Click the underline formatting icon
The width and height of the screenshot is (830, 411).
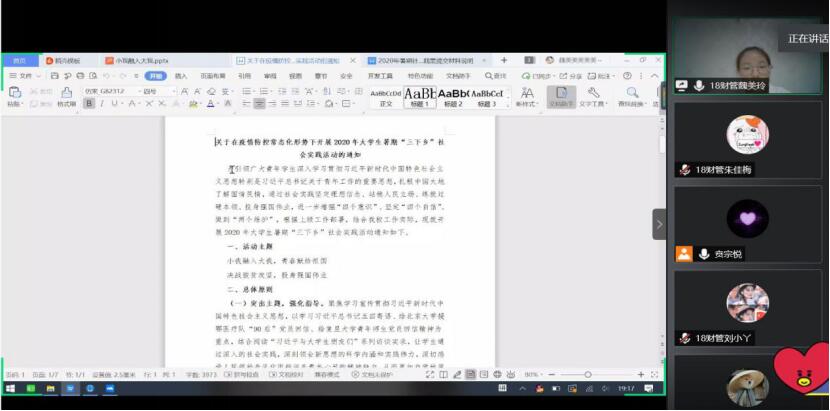[x=115, y=104]
